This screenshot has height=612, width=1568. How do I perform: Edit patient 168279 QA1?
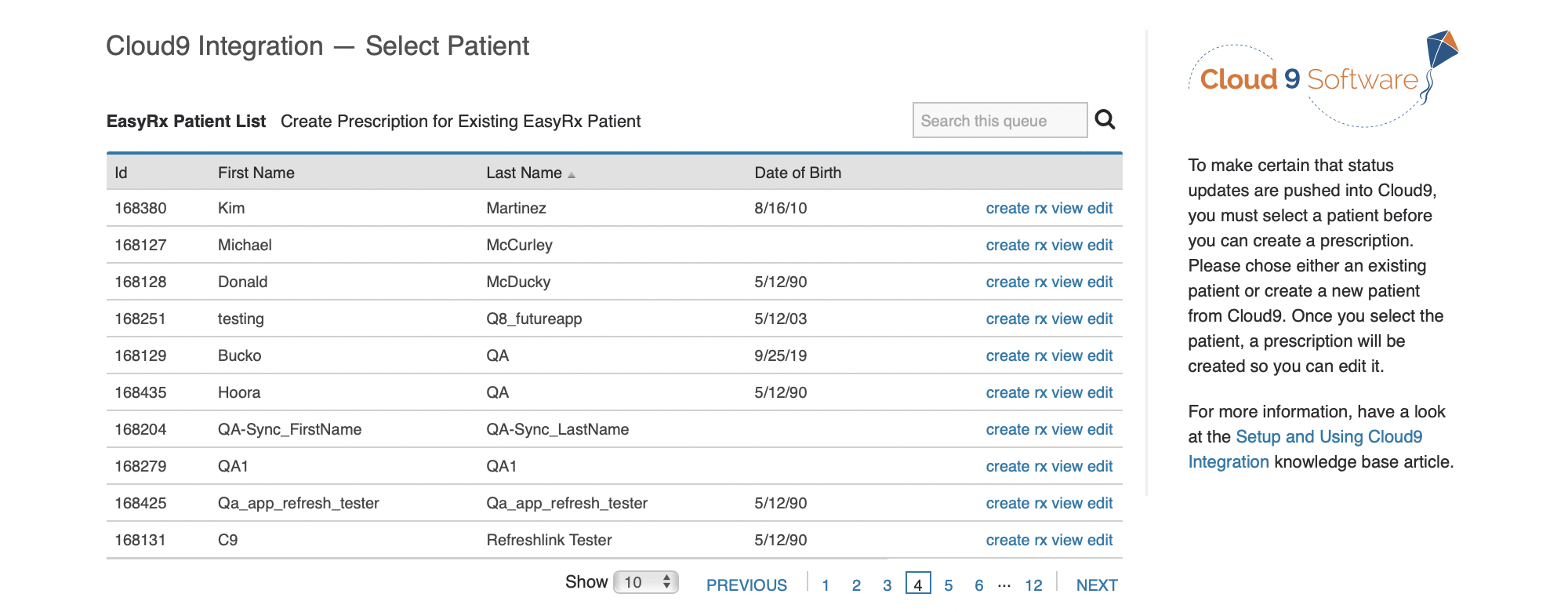point(1100,466)
